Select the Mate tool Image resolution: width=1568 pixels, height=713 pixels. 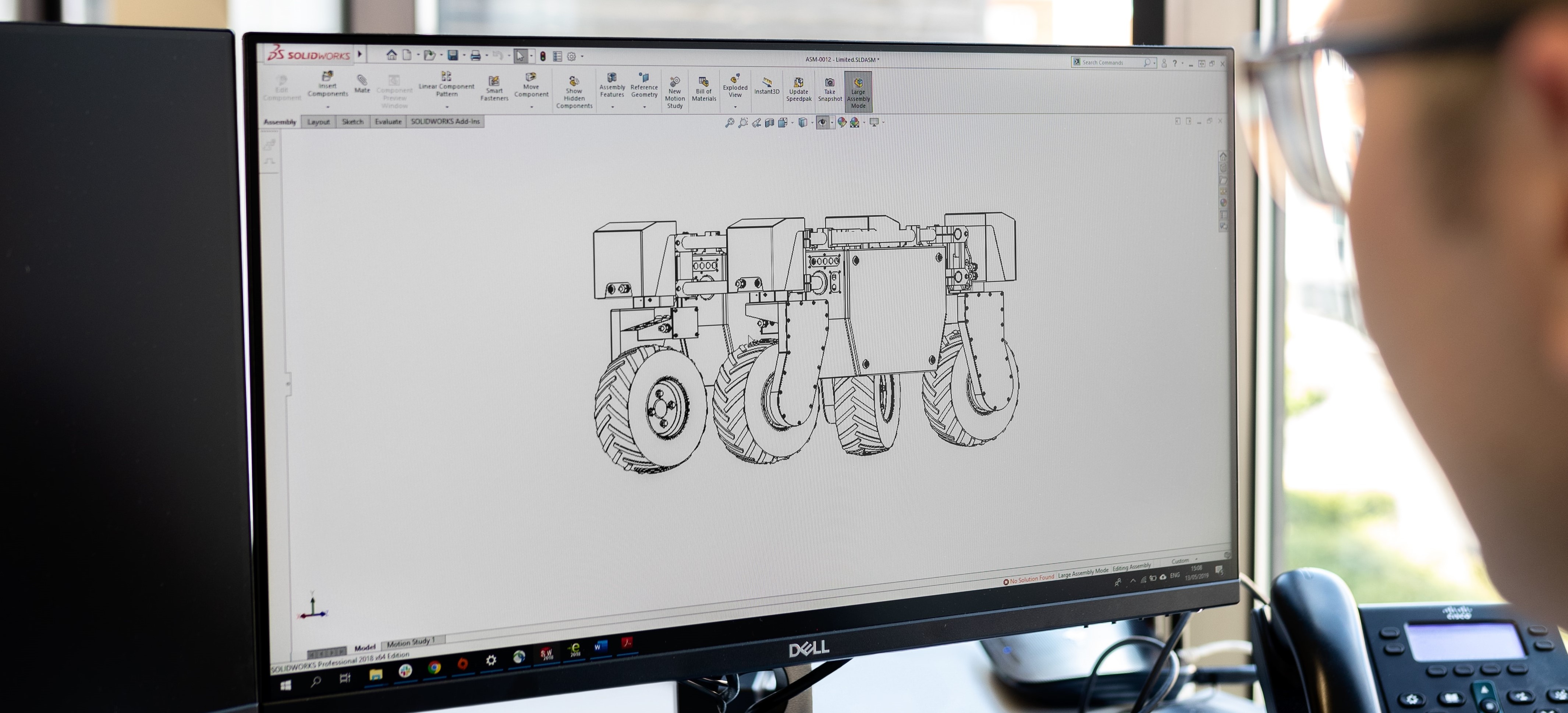coord(362,84)
